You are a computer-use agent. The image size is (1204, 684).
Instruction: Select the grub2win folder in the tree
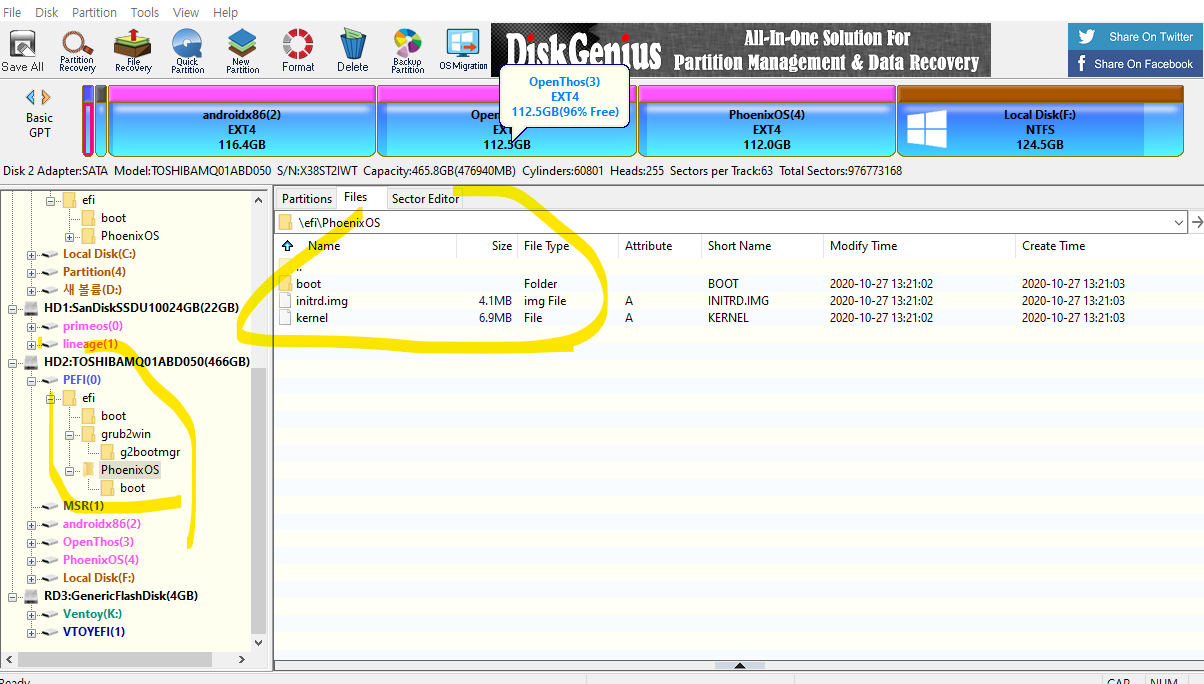tap(125, 434)
